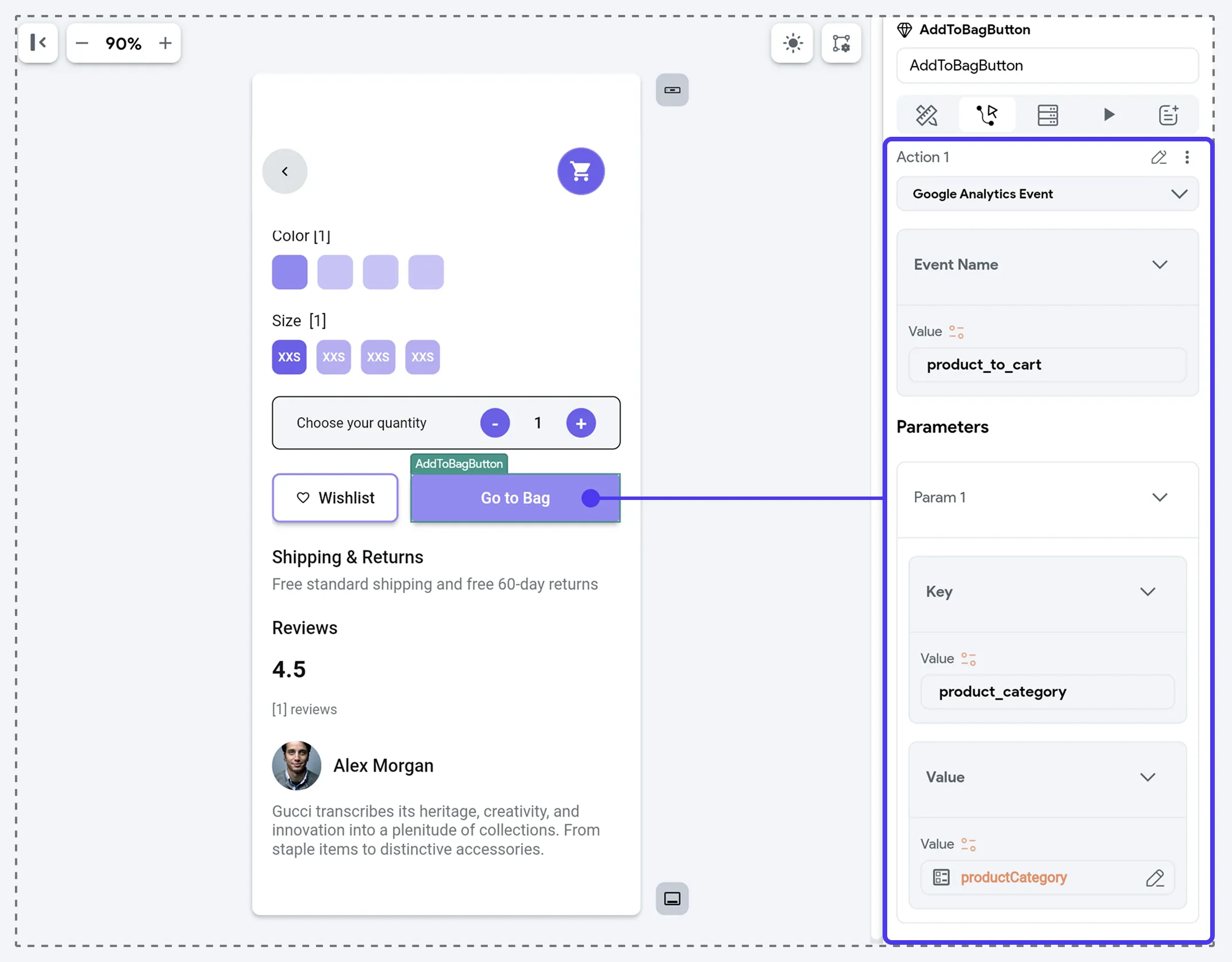Collapse the Param 1 section
1232x962 pixels.
(1160, 498)
